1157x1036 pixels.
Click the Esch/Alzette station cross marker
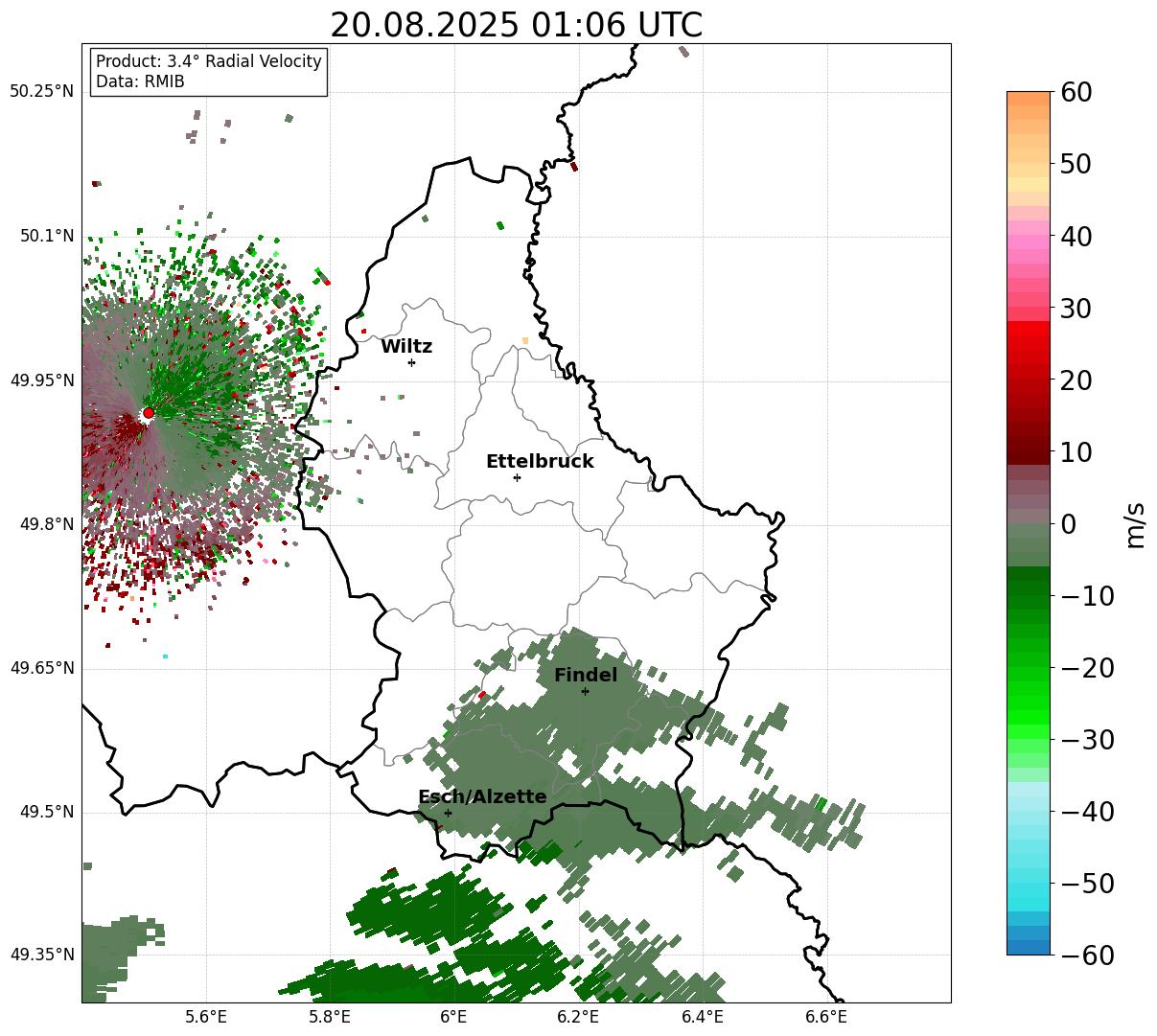[448, 813]
